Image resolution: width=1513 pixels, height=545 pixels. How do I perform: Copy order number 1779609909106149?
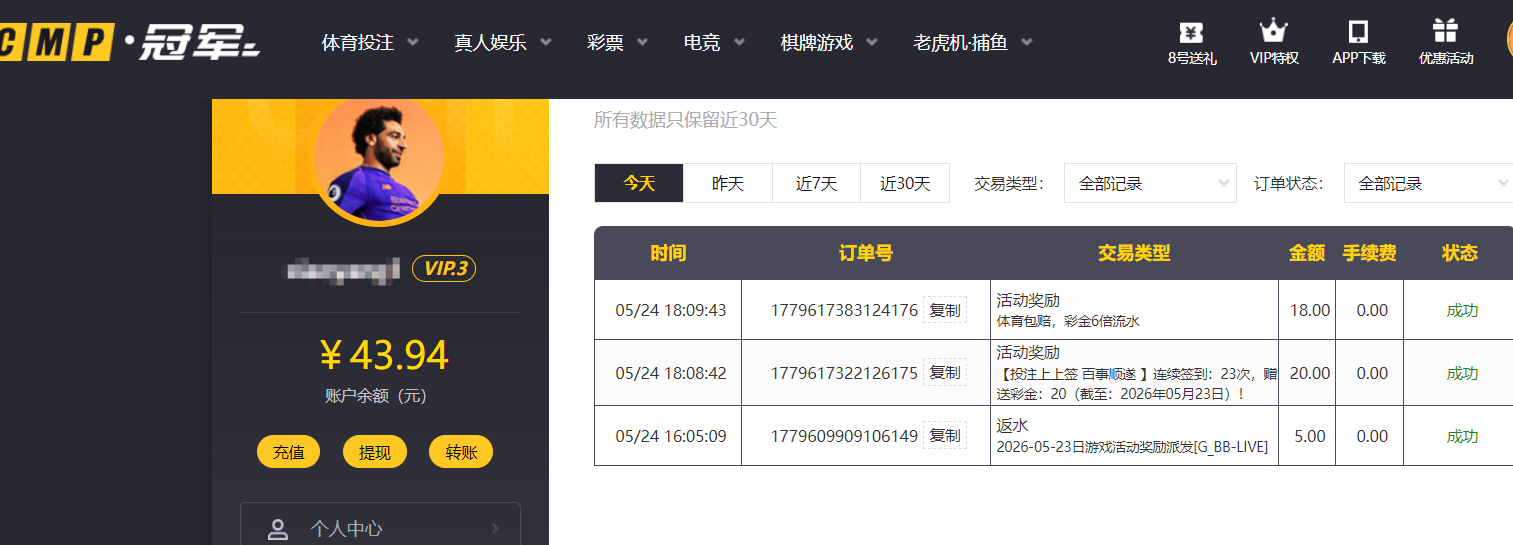(945, 435)
